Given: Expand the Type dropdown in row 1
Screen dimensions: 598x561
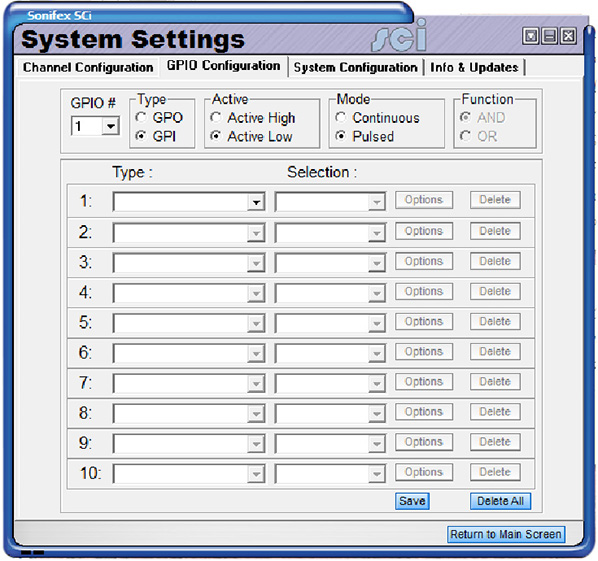Looking at the screenshot, I should click(256, 202).
